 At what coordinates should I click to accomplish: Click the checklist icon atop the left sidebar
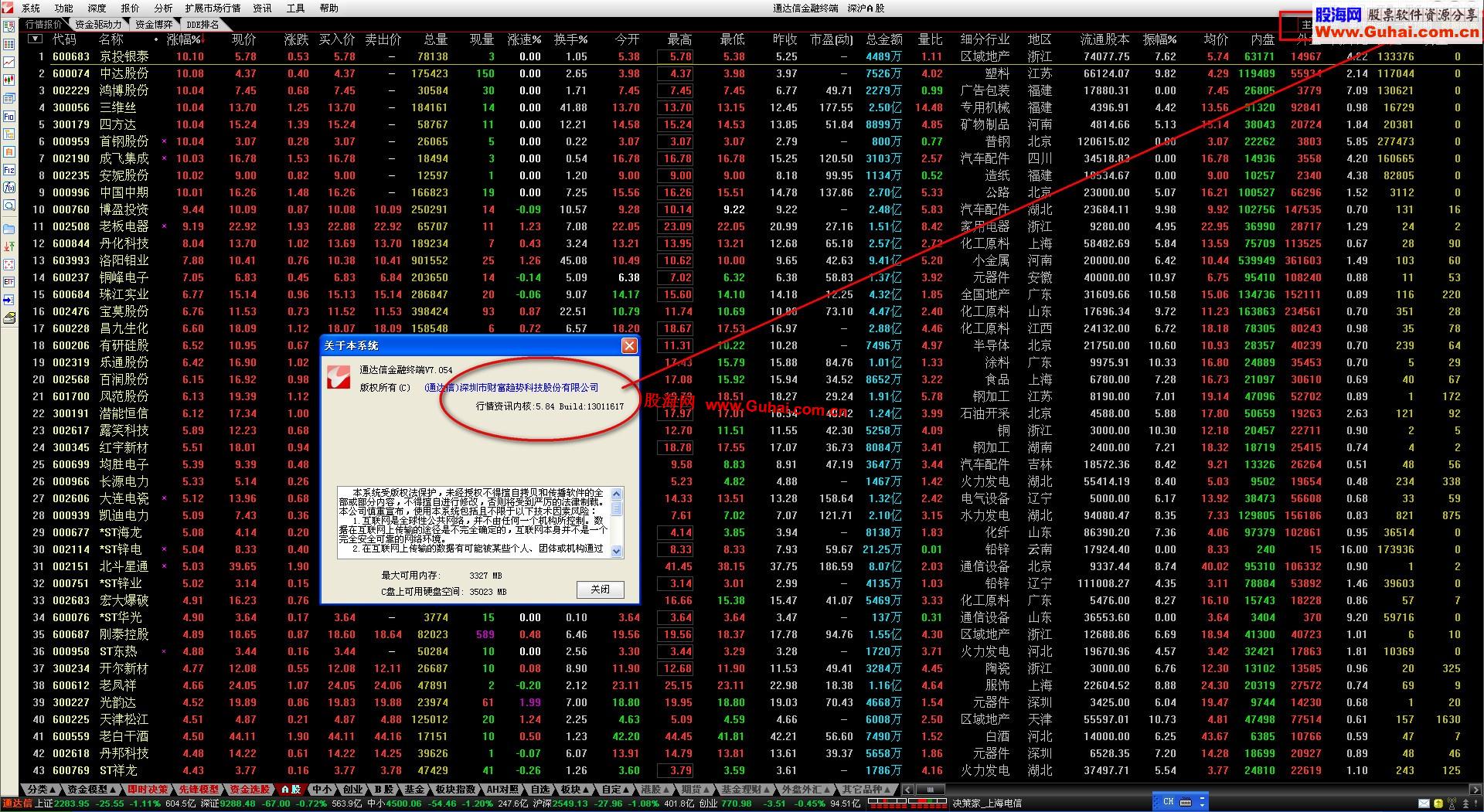[x=9, y=27]
